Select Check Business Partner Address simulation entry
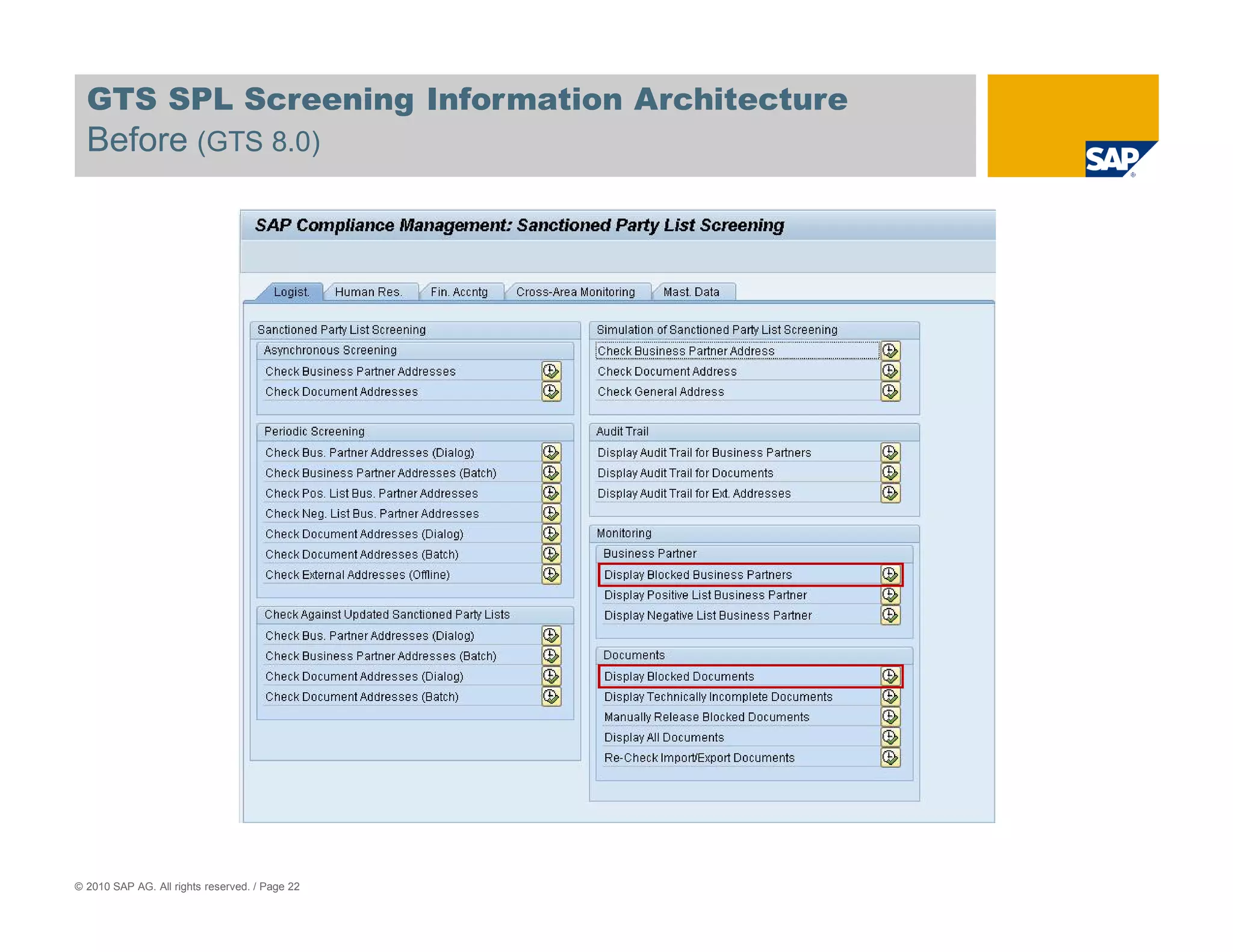Viewport: 1233px width, 952px height. (x=738, y=351)
